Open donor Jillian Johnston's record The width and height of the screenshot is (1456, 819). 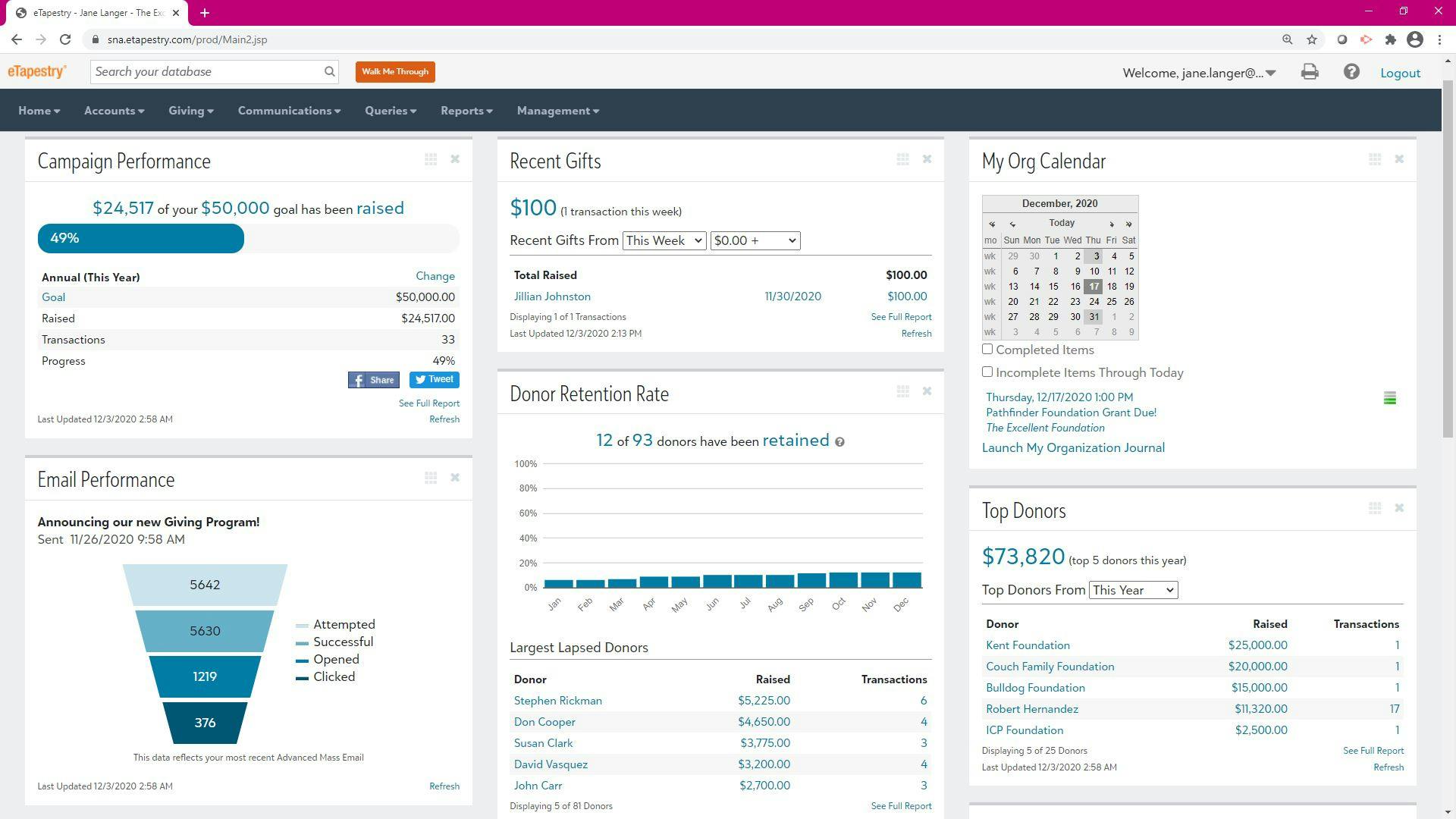pos(551,297)
